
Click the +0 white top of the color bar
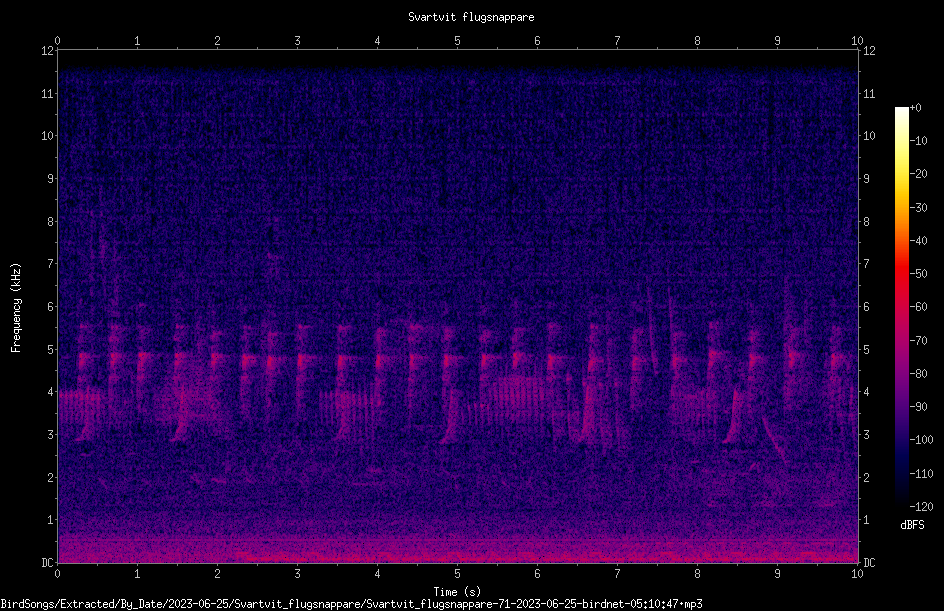pos(902,109)
